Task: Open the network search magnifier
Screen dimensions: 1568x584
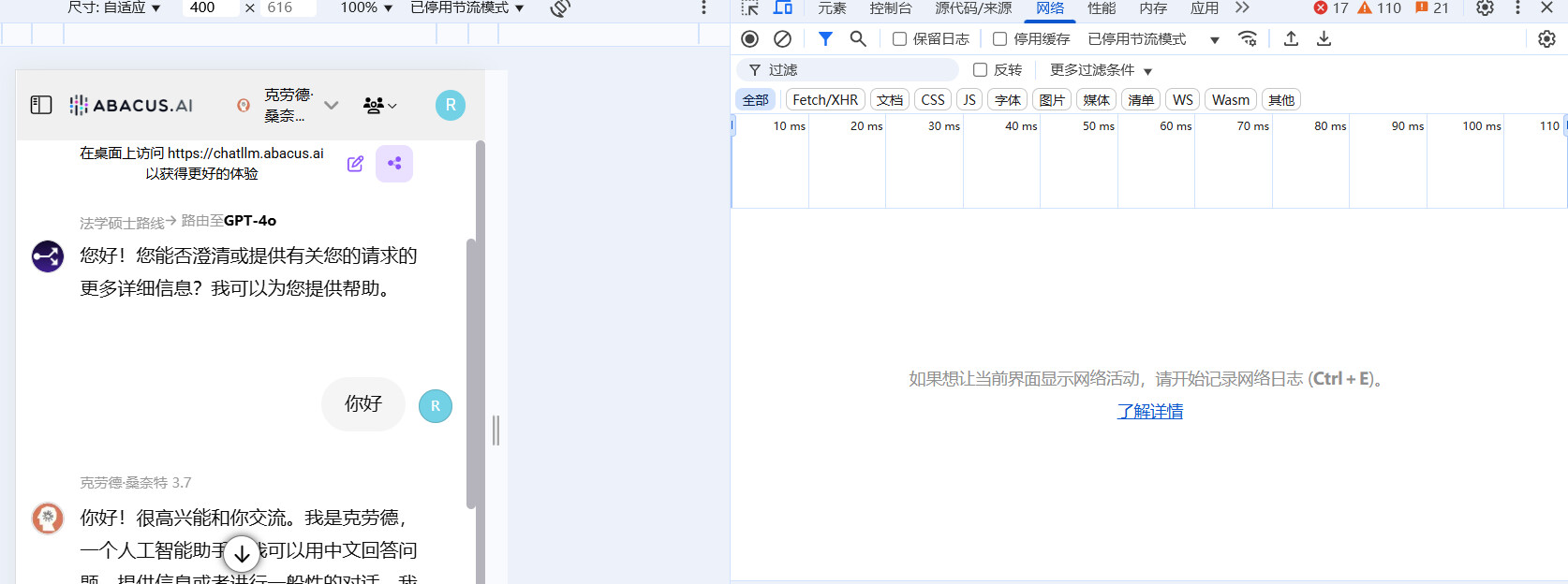Action: coord(857,38)
